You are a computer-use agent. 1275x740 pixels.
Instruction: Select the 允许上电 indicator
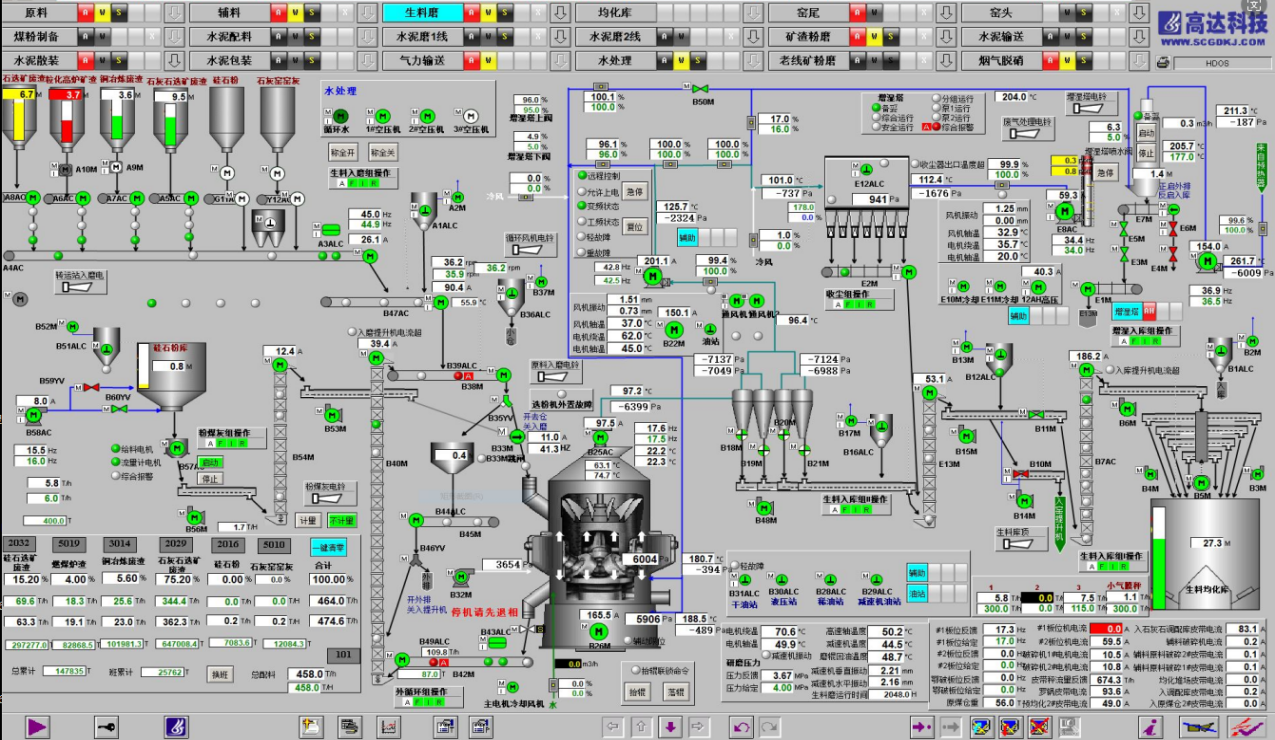point(581,191)
